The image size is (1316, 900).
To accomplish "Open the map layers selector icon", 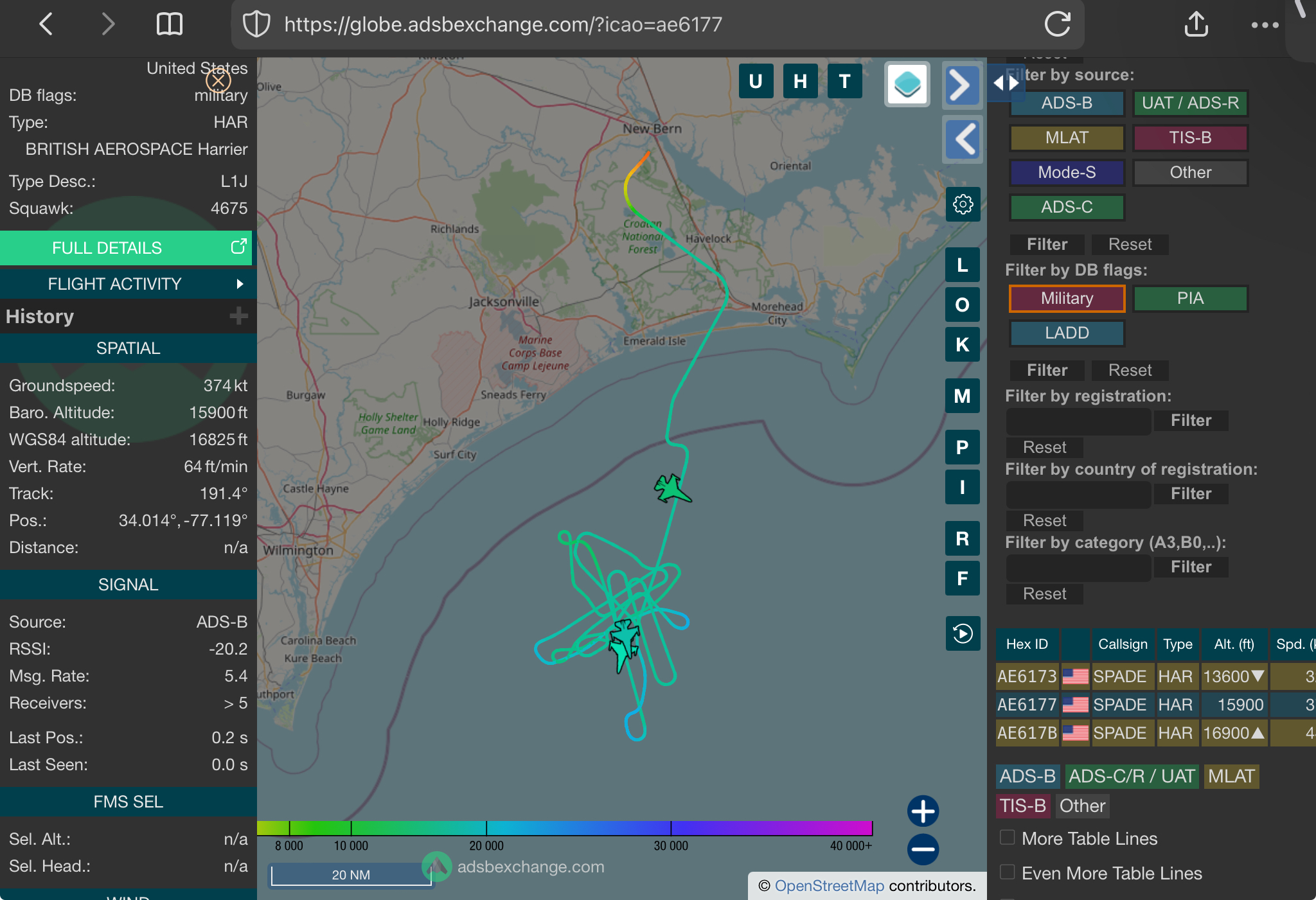I will coord(907,84).
